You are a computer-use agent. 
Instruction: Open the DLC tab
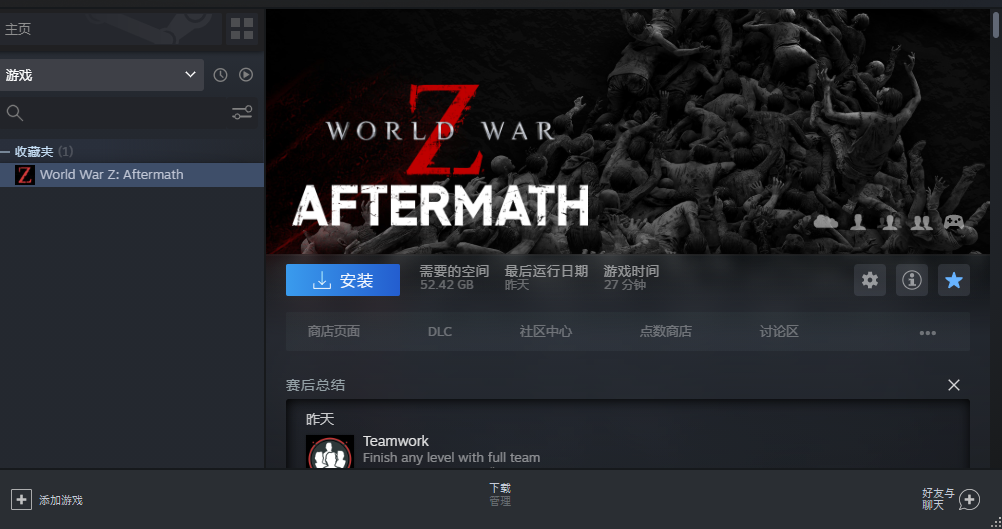[440, 332]
